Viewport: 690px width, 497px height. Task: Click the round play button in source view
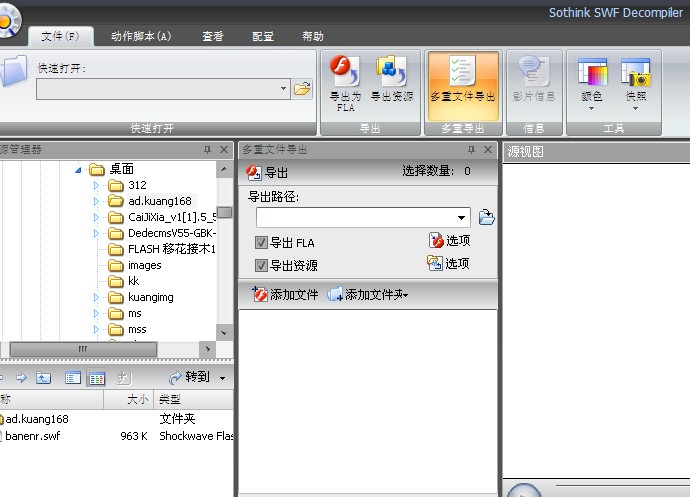pyautogui.click(x=524, y=490)
